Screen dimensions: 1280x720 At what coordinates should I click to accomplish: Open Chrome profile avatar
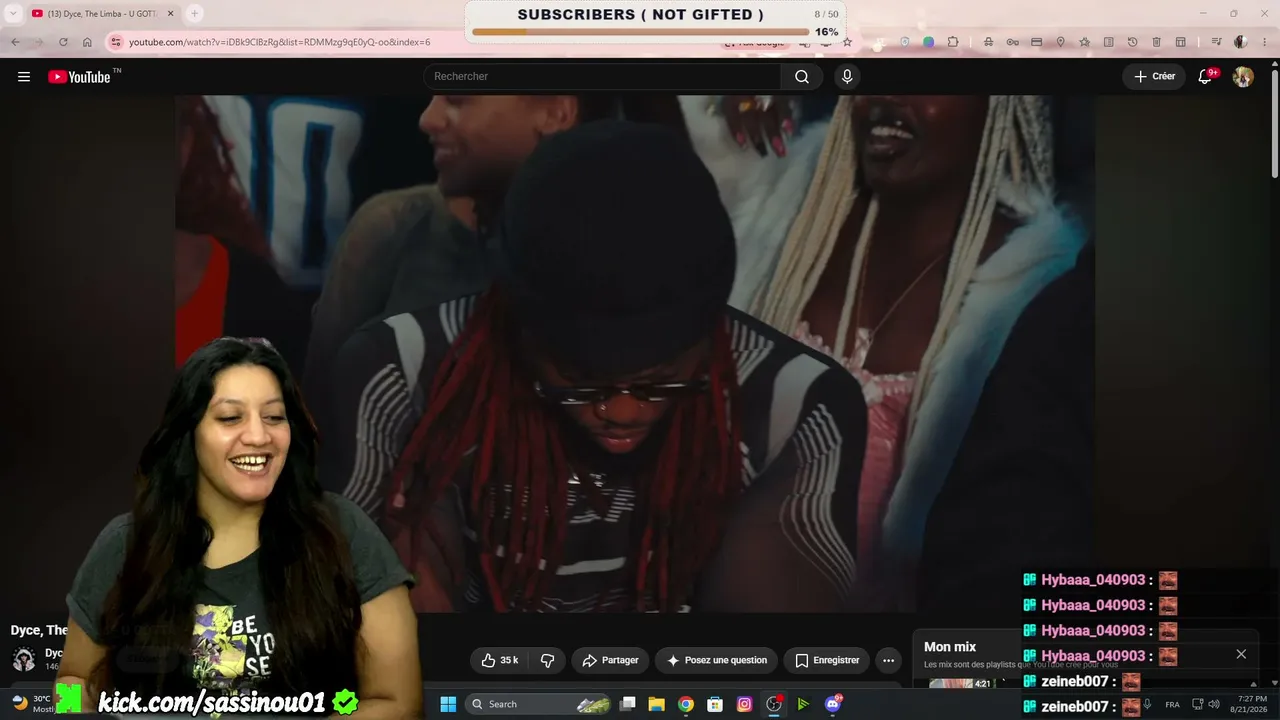click(1241, 42)
